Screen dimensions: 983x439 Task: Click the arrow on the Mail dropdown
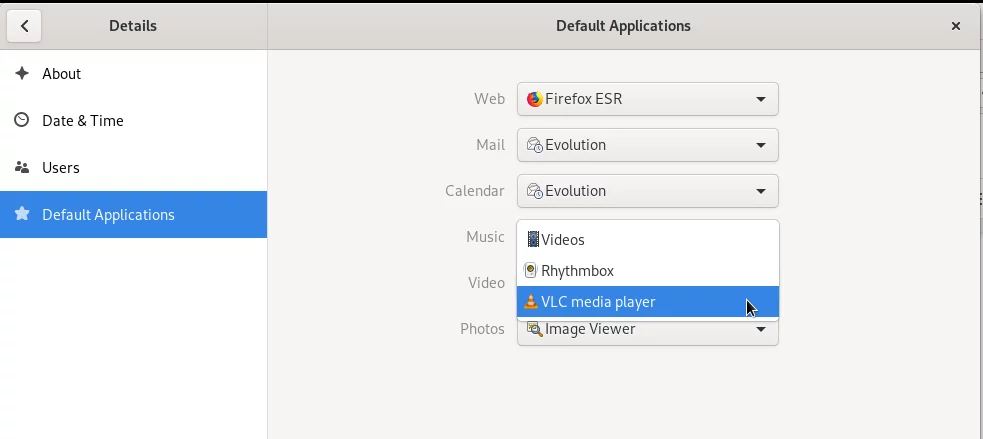[x=760, y=145]
